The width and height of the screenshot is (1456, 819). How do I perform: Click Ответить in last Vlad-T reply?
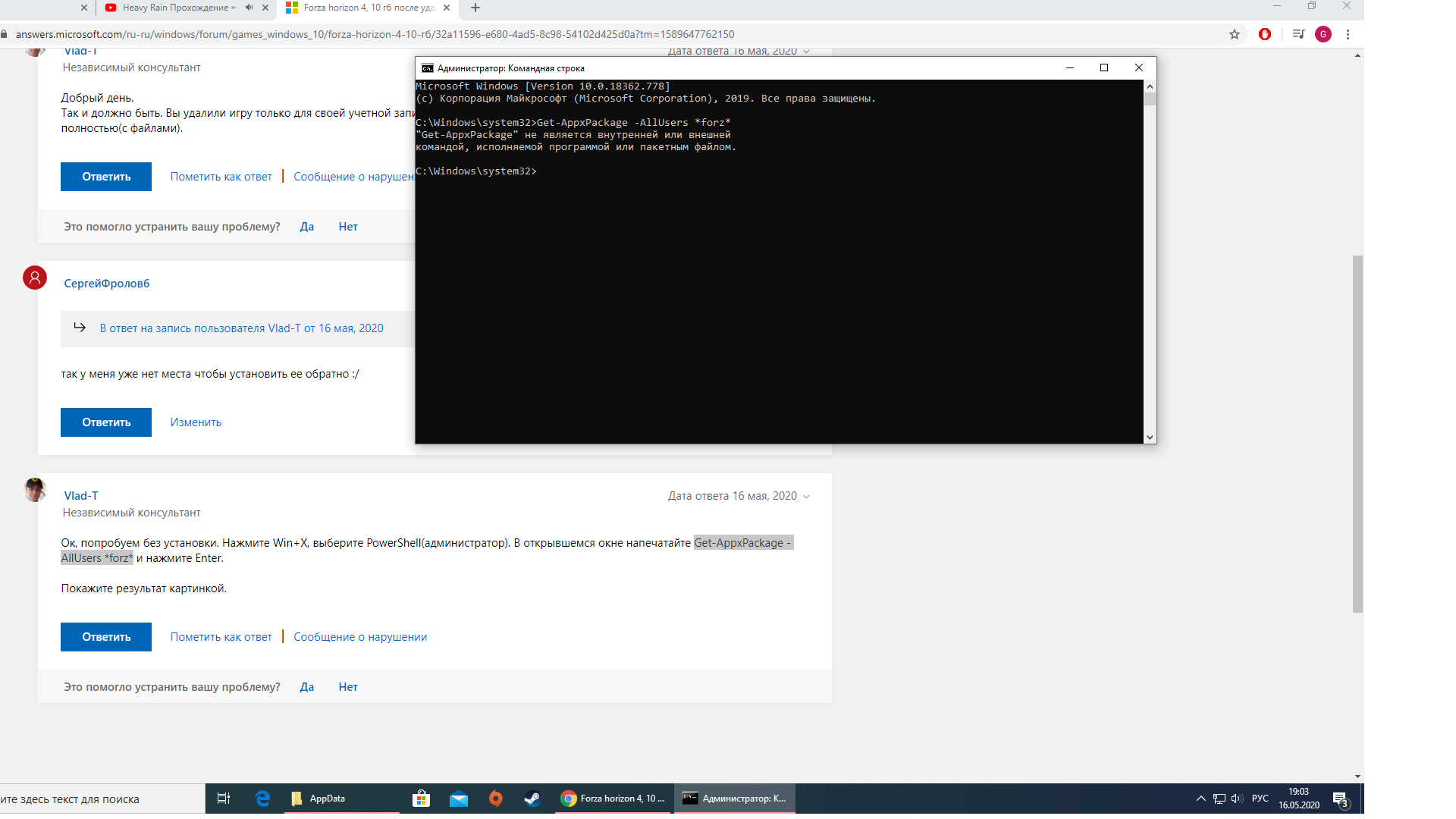pos(106,637)
